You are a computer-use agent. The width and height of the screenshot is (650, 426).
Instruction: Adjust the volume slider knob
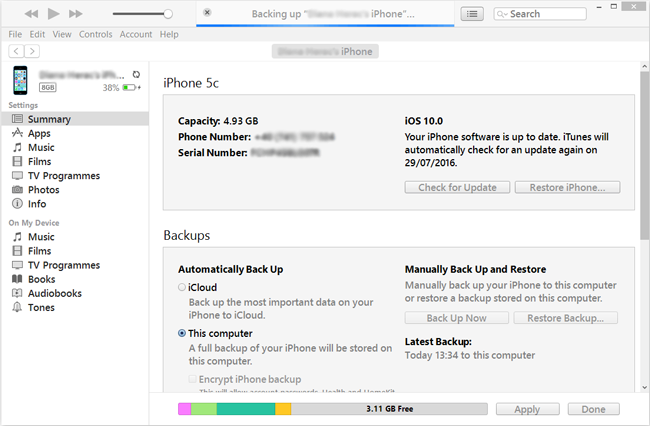tap(168, 14)
